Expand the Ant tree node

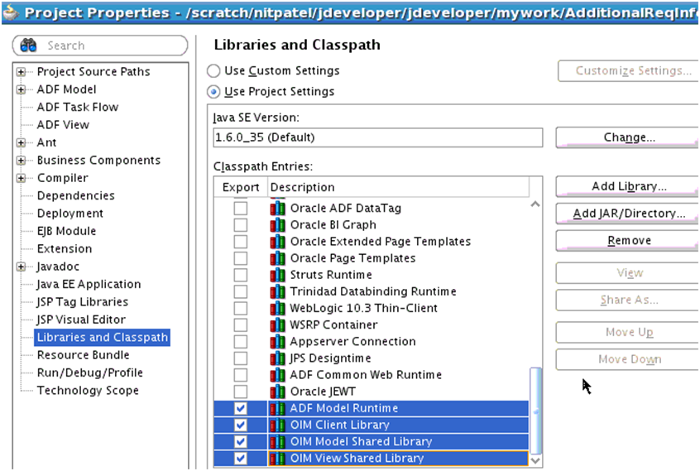[21, 143]
